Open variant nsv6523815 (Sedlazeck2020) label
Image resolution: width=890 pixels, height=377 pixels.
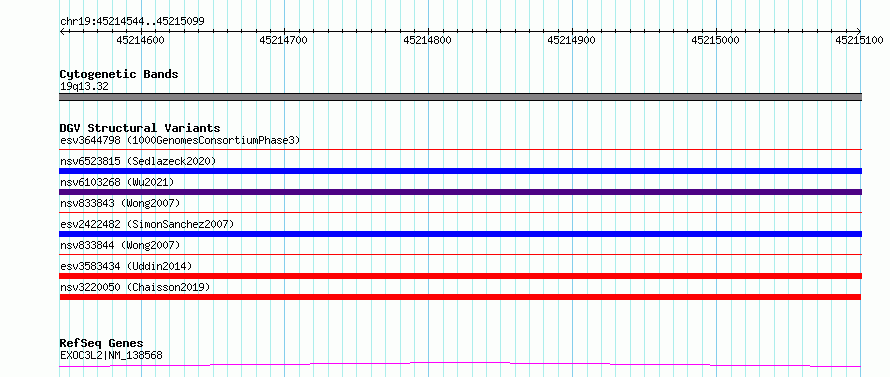138,161
